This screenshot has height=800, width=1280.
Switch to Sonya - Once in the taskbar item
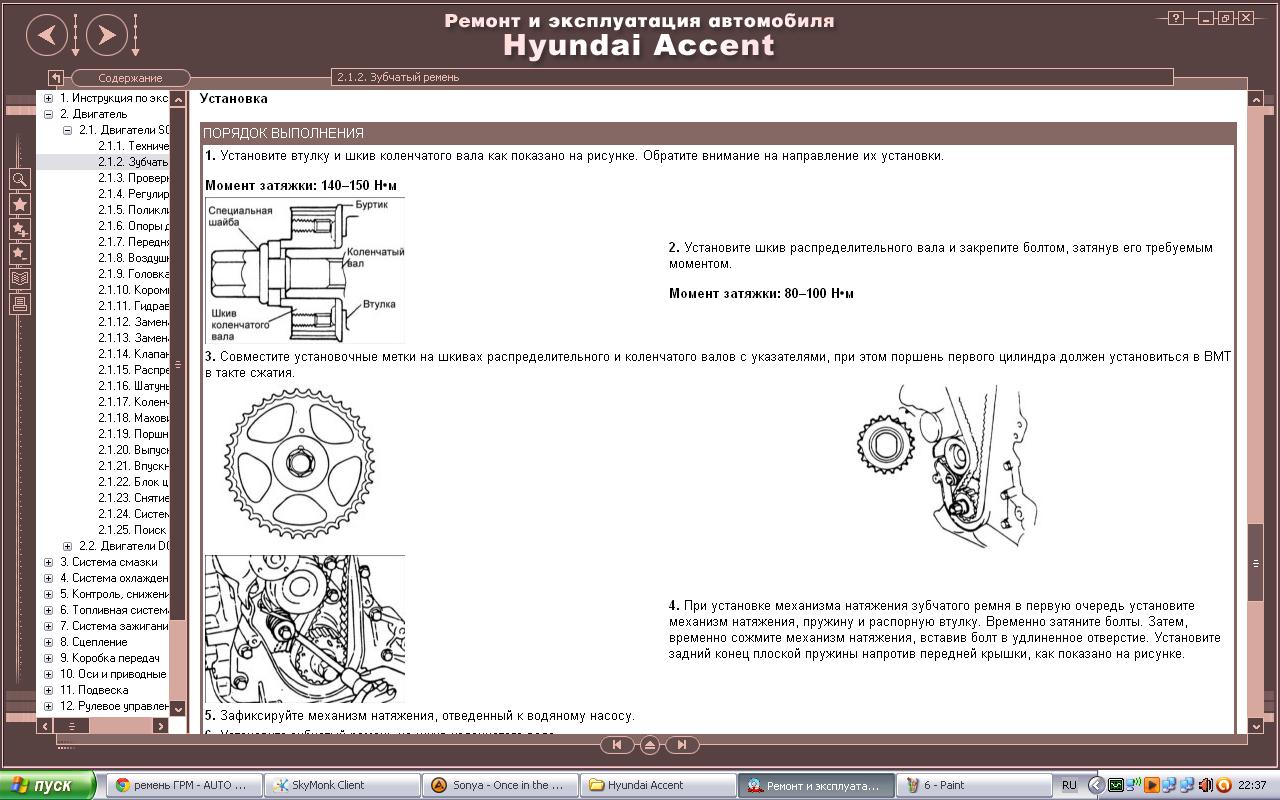(500, 785)
